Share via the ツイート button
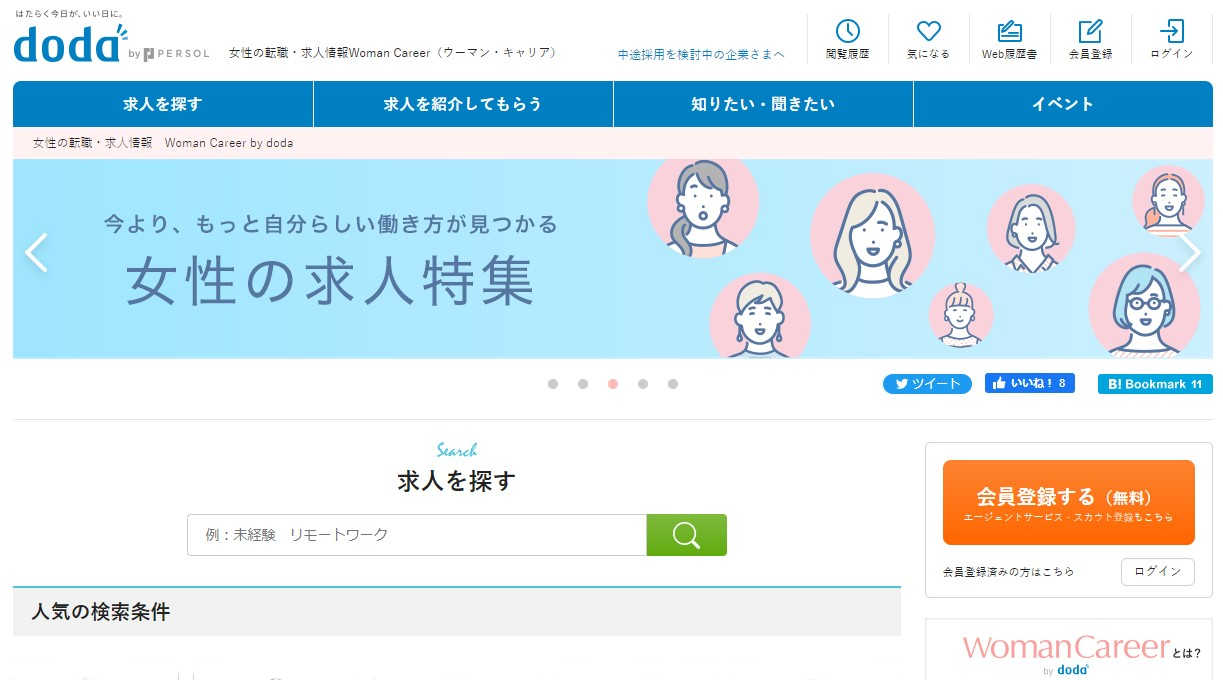The width and height of the screenshot is (1223, 680). (927, 384)
